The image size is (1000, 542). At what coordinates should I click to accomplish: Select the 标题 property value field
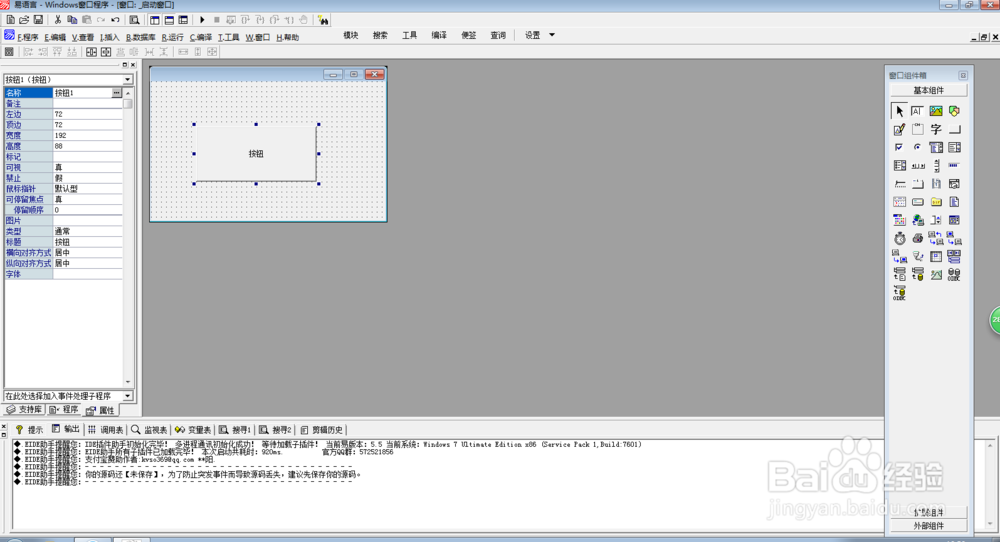[x=87, y=242]
